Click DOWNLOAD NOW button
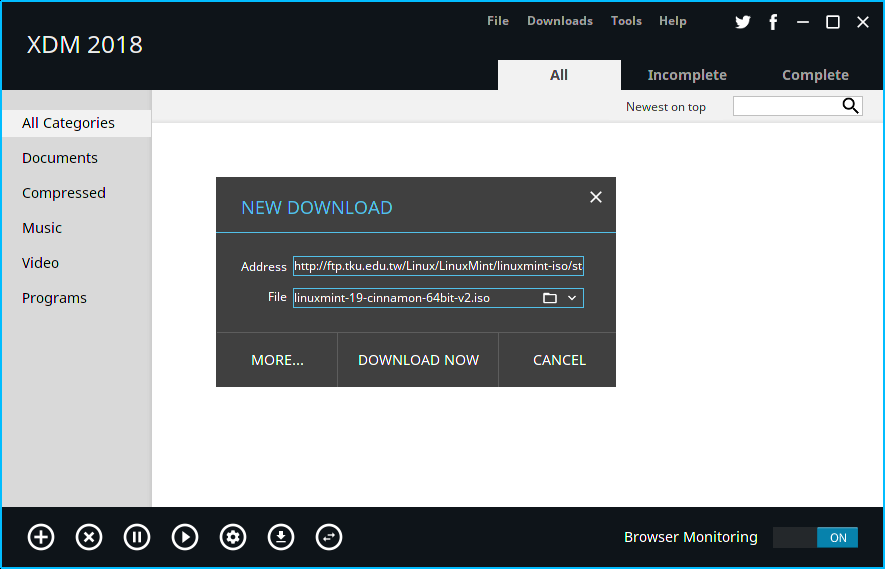The image size is (885, 569). (418, 360)
